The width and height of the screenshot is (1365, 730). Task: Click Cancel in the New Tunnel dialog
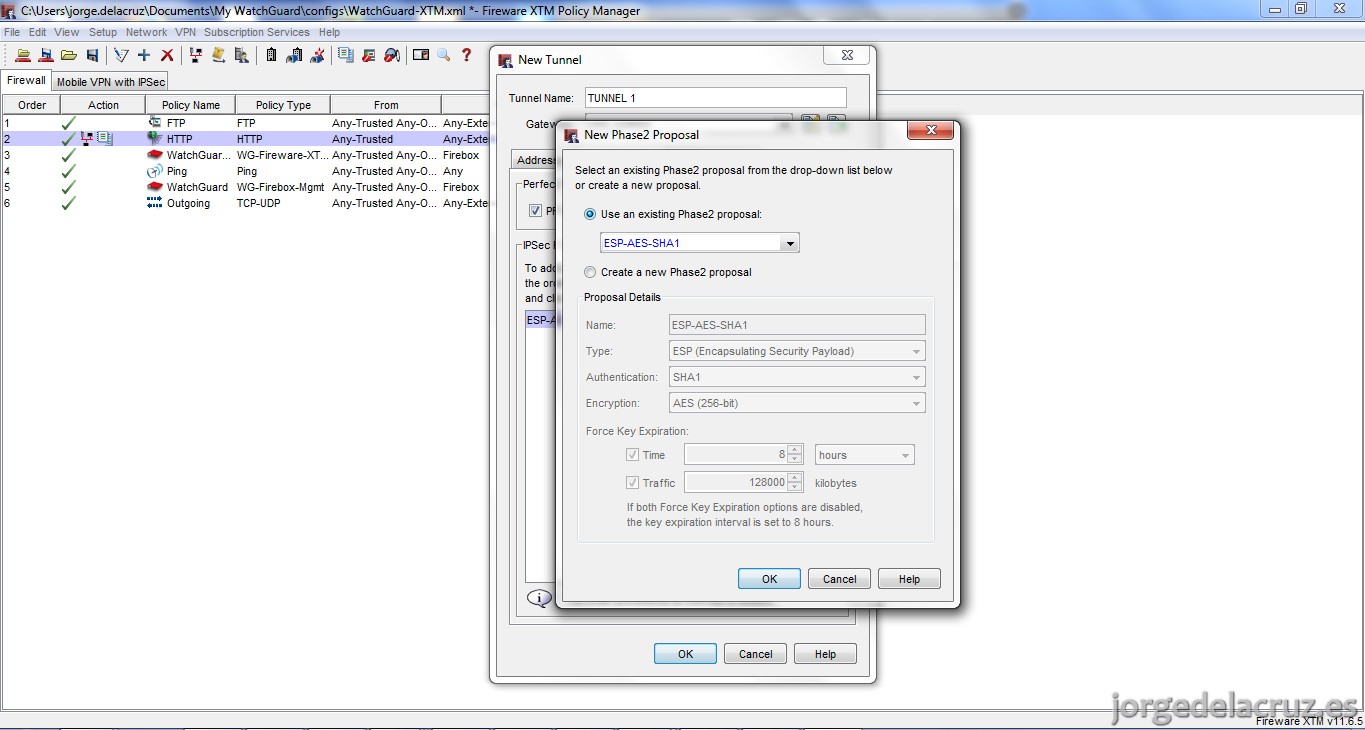(755, 654)
